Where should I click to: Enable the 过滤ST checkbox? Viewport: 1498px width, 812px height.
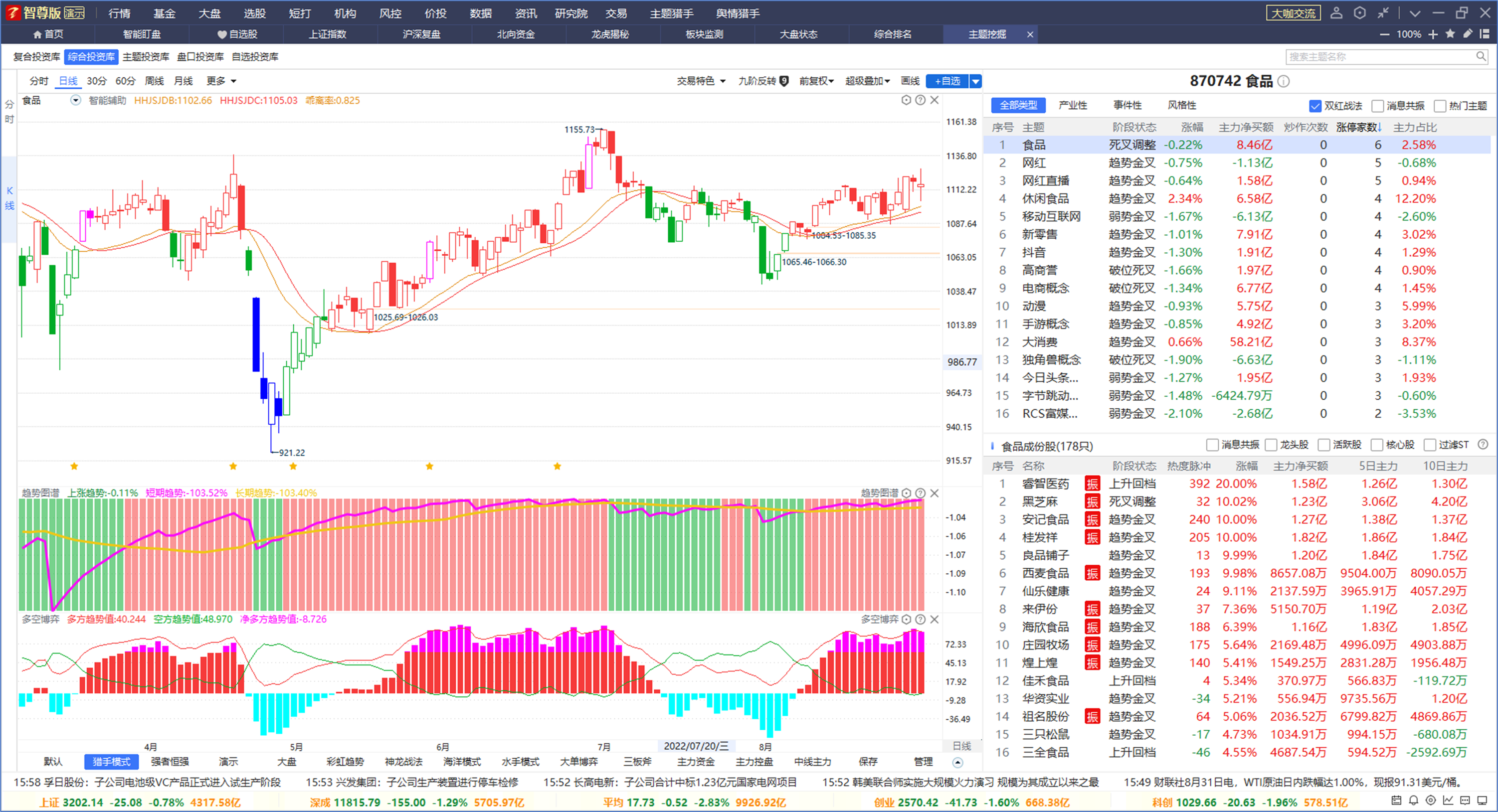tap(1429, 445)
